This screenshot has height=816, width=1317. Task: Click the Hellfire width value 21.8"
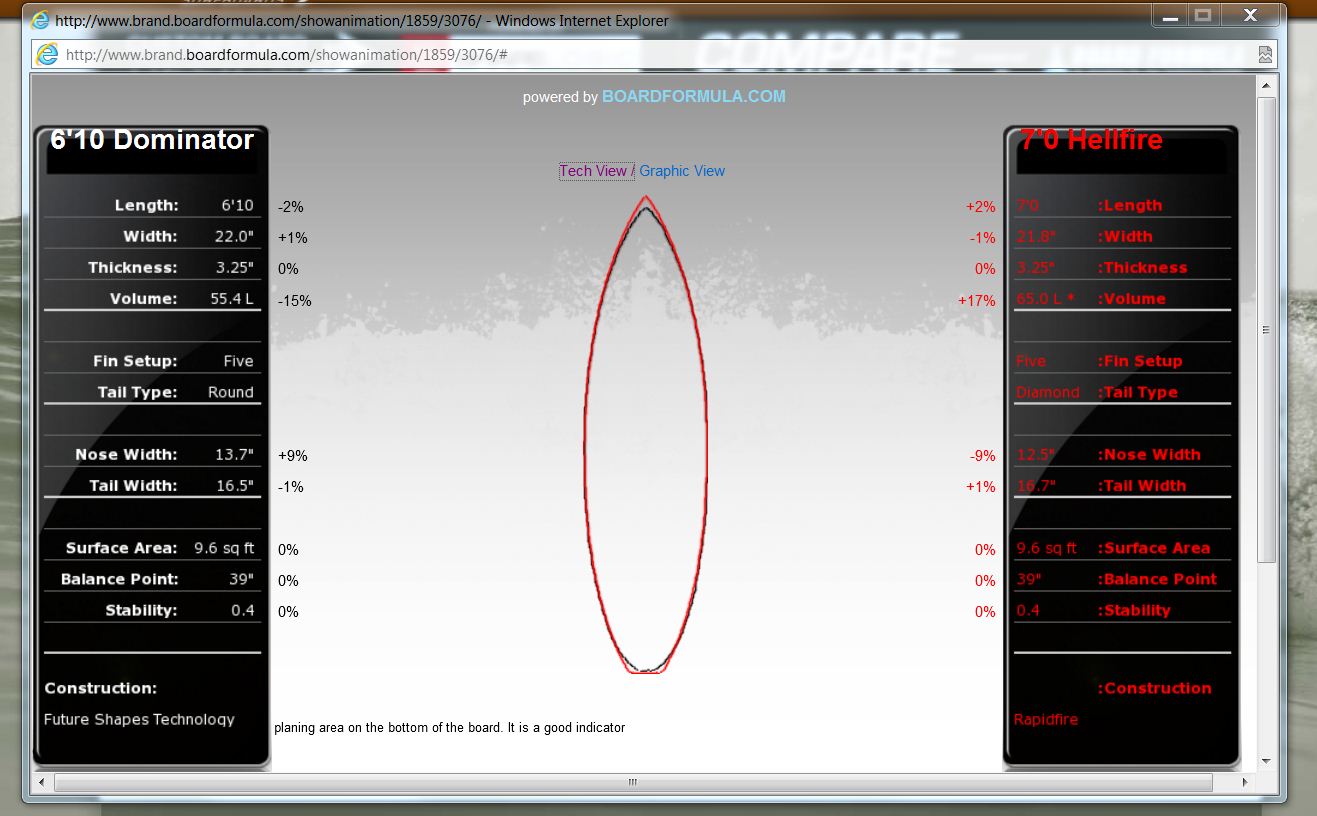1036,237
